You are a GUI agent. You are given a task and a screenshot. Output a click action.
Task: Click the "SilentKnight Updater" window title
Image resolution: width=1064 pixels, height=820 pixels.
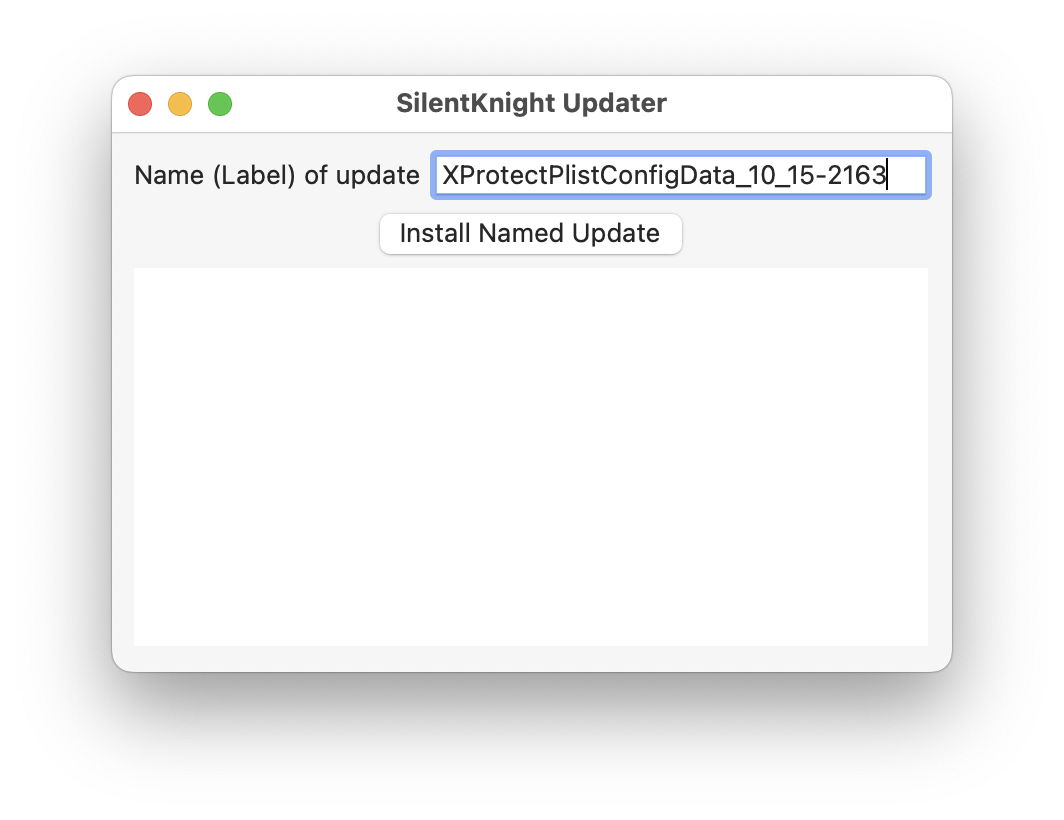click(531, 103)
